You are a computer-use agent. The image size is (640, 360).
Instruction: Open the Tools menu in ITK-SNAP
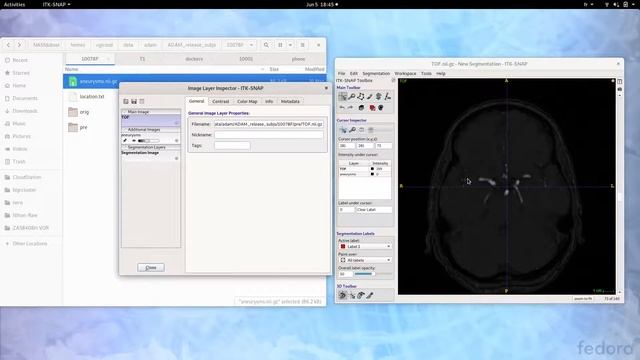tap(426, 73)
